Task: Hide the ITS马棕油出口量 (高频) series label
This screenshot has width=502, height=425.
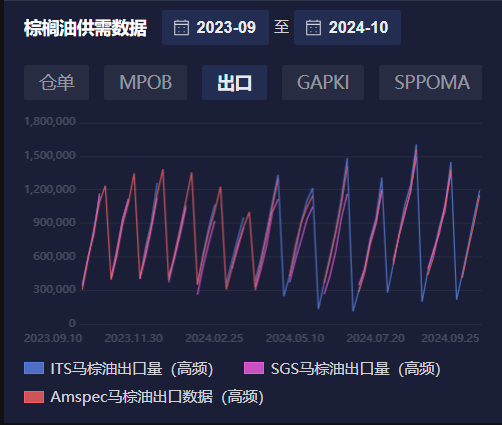Action: click(132, 369)
